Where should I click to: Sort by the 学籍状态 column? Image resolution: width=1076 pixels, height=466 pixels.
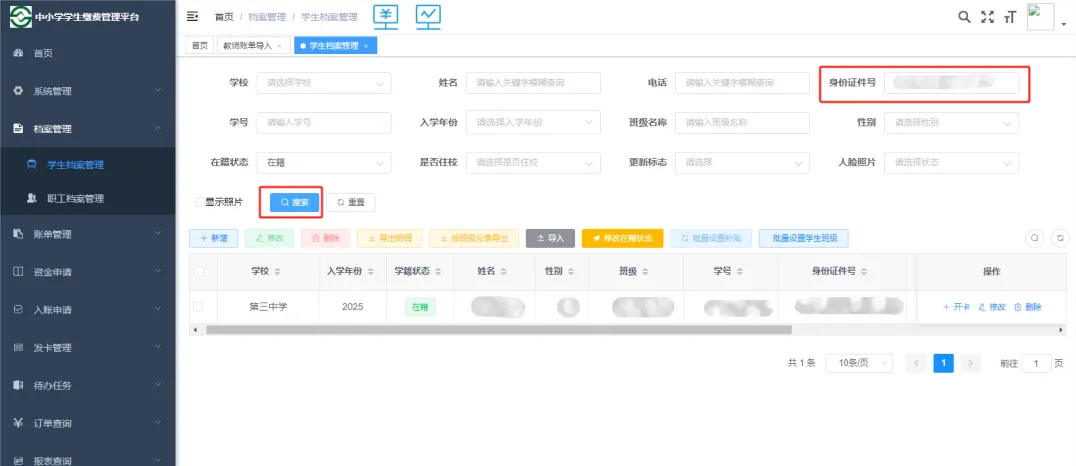(x=438, y=272)
